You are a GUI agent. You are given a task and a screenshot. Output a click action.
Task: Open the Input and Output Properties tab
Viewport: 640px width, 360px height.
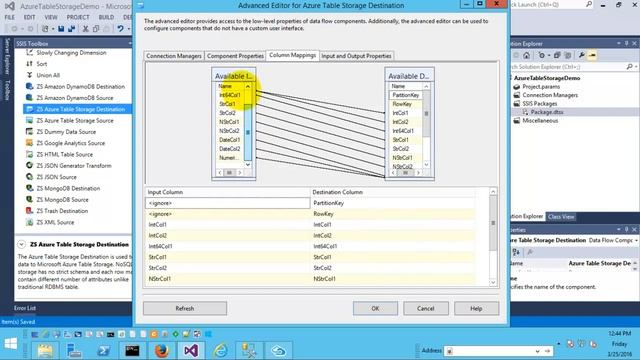356,56
